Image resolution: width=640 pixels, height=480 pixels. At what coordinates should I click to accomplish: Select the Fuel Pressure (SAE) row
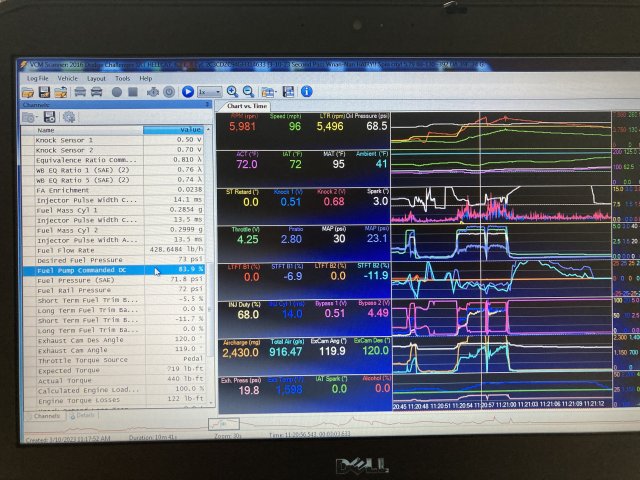point(113,280)
